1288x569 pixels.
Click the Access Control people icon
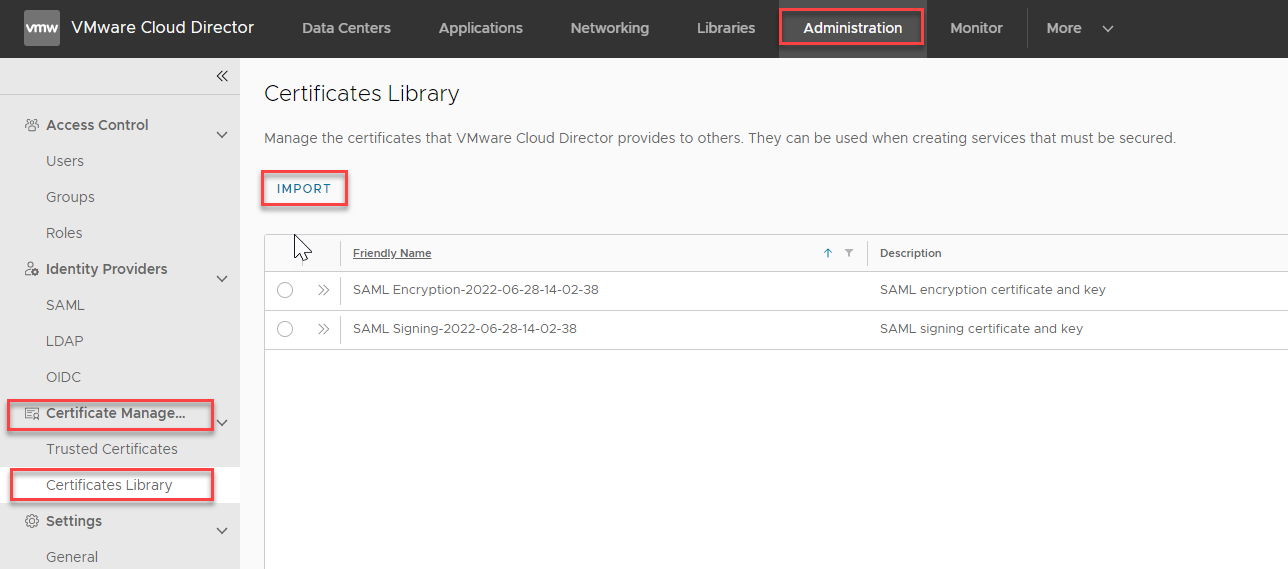tap(32, 125)
